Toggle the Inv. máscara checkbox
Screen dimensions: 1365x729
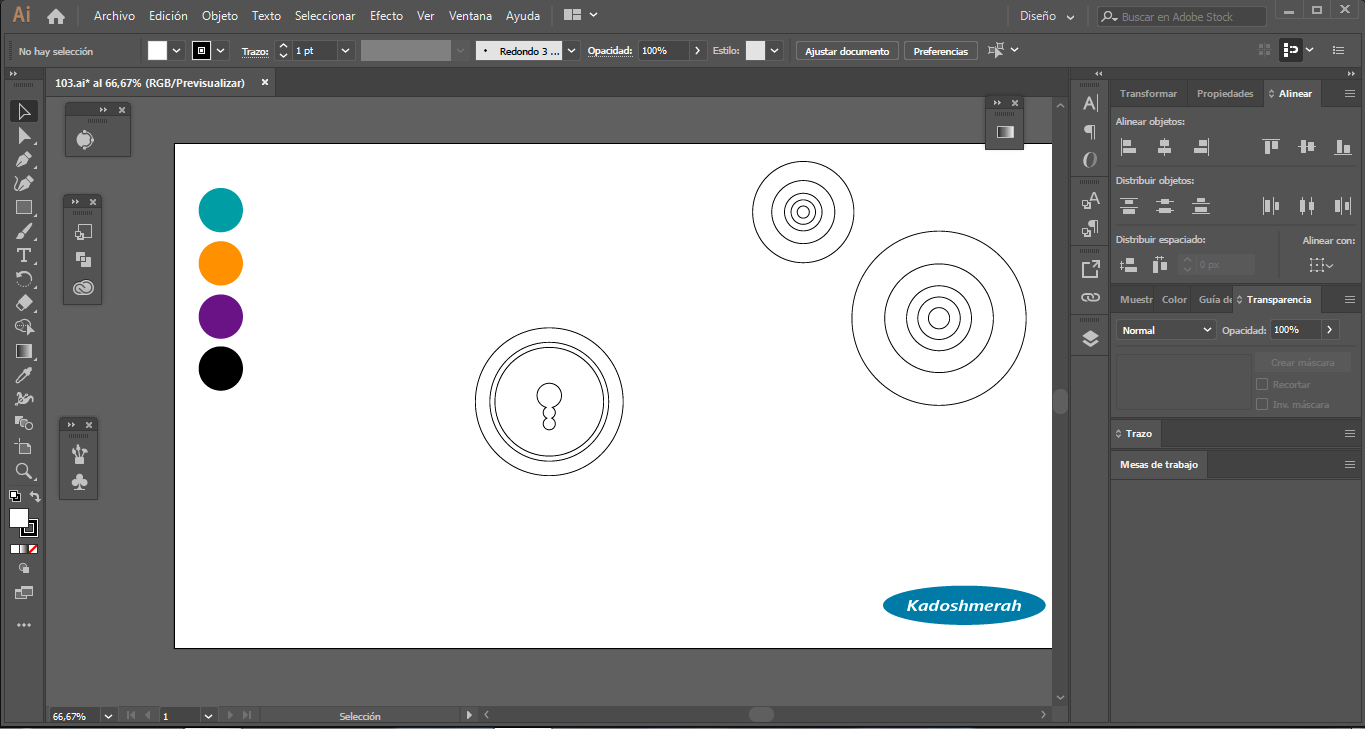point(1262,405)
